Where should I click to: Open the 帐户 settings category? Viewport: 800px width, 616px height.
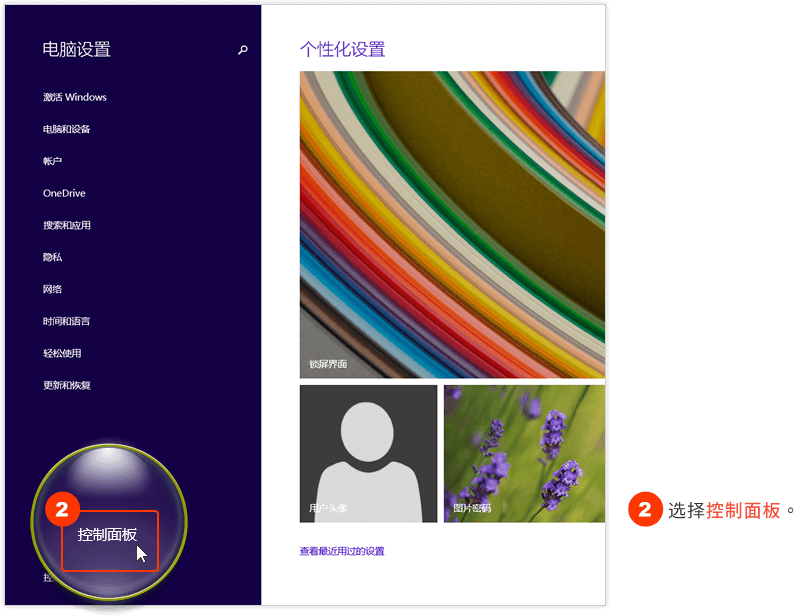53,161
